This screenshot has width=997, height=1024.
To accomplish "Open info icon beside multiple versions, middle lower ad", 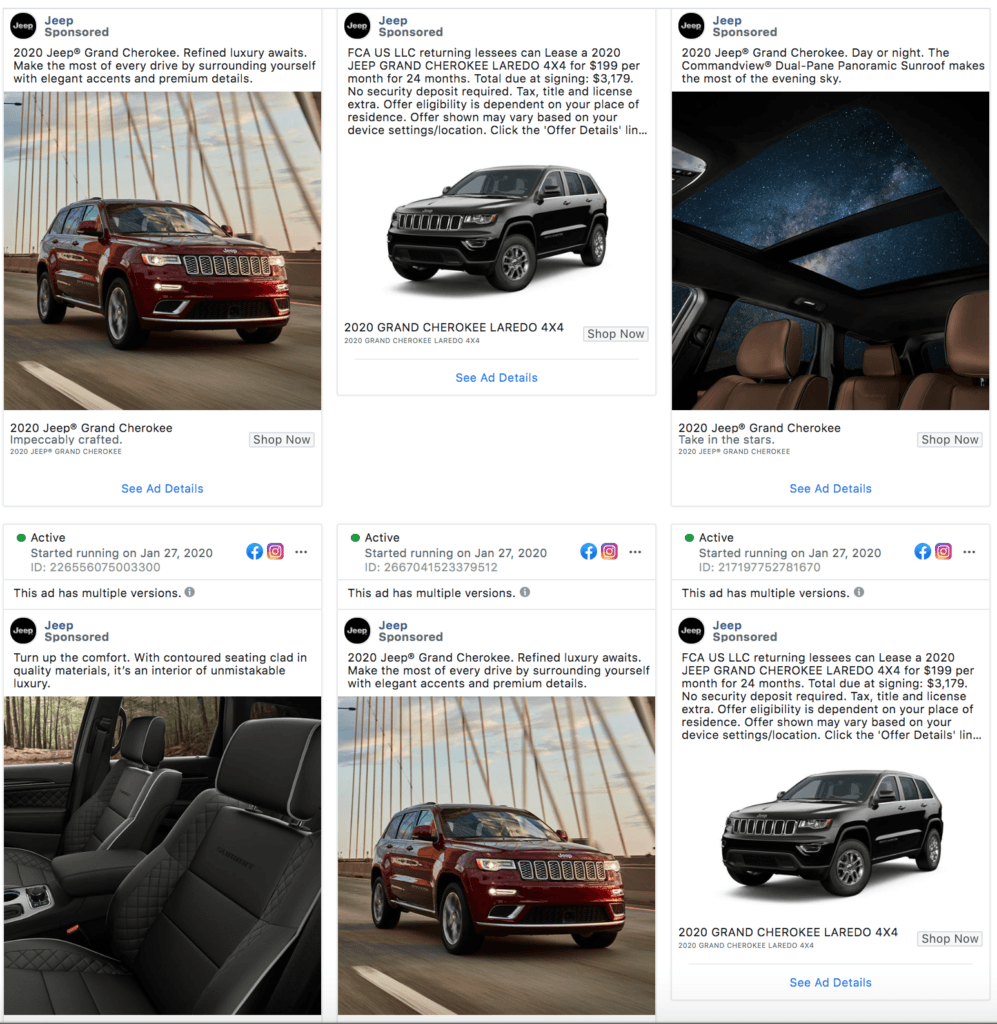I will (x=525, y=592).
